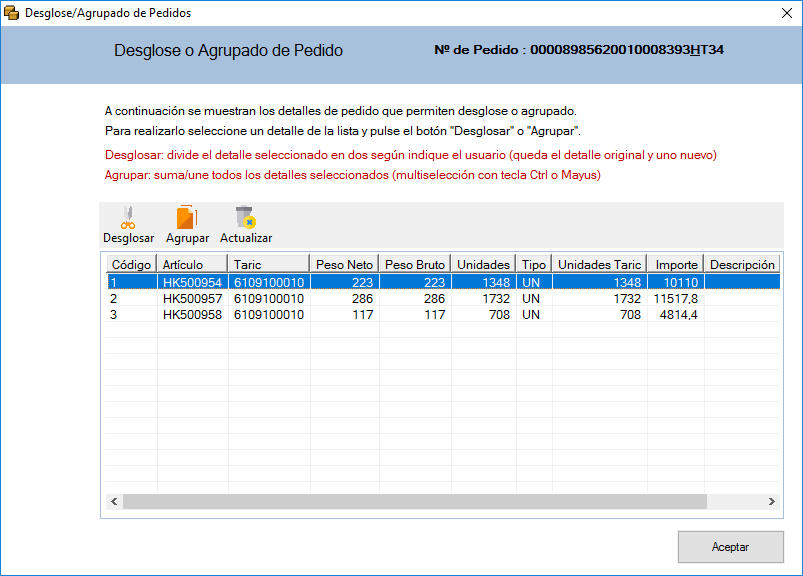
Task: Select row with article HK500957
Action: click(x=192, y=299)
